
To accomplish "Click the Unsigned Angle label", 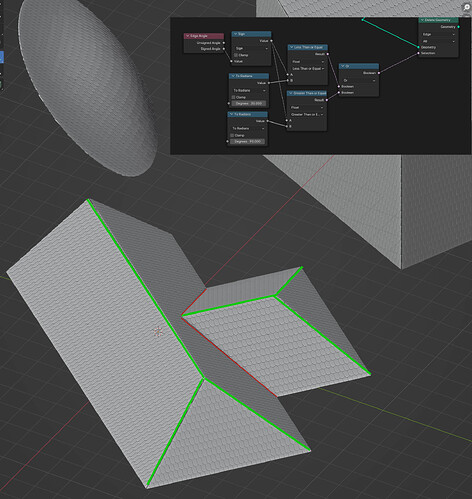I will pos(208,43).
